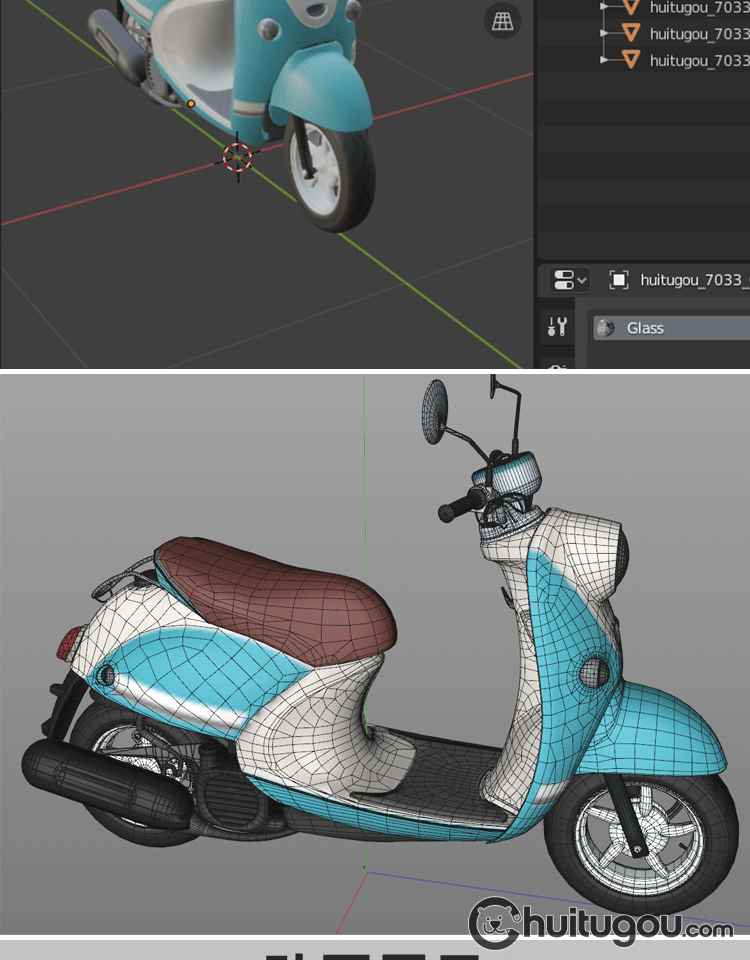Screen dimensions: 750x960
Task: Click the mesh icon of the first huitugou_7033 row
Action: point(631,7)
